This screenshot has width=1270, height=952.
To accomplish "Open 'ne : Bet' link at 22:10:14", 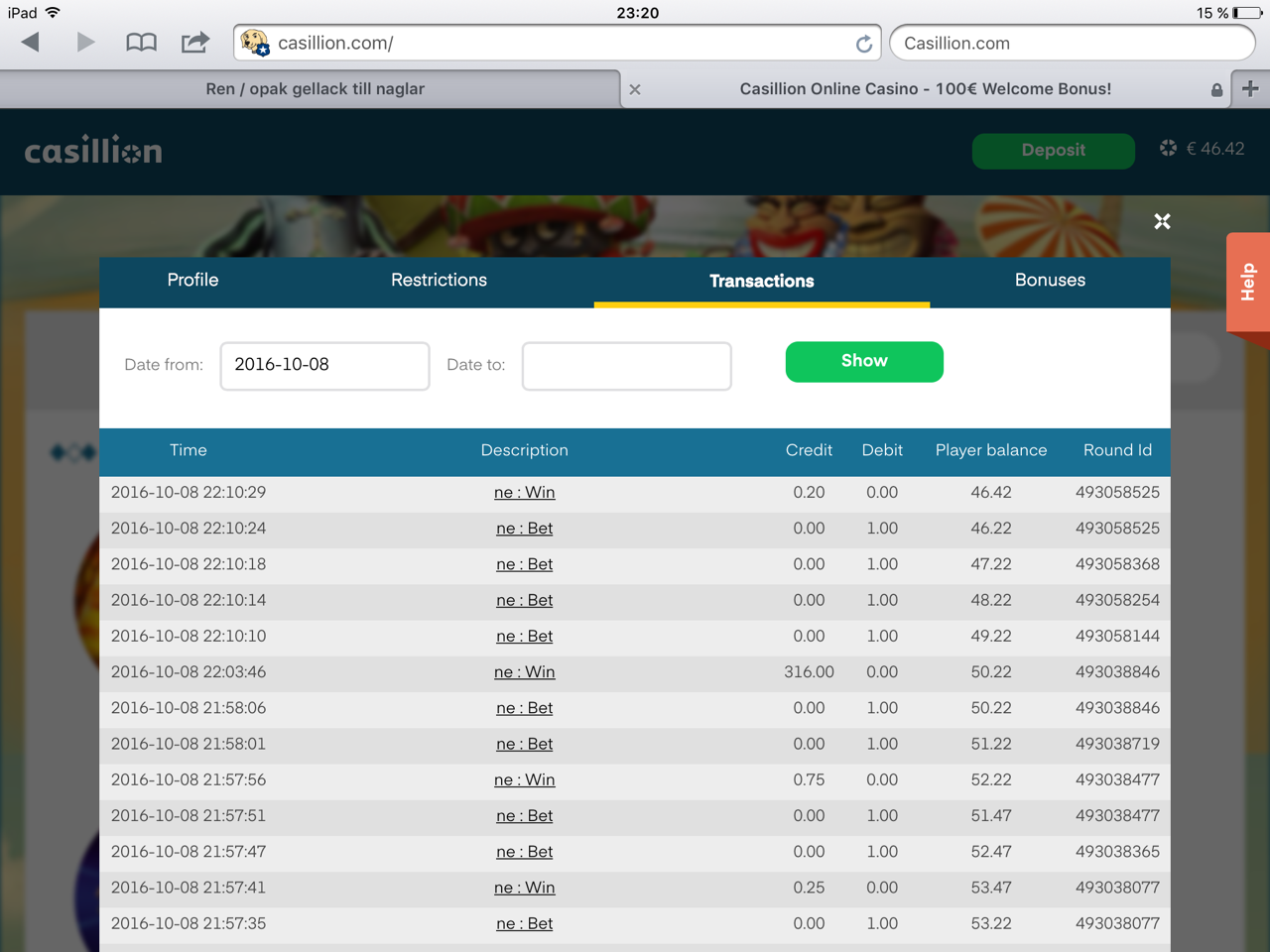I will [525, 600].
